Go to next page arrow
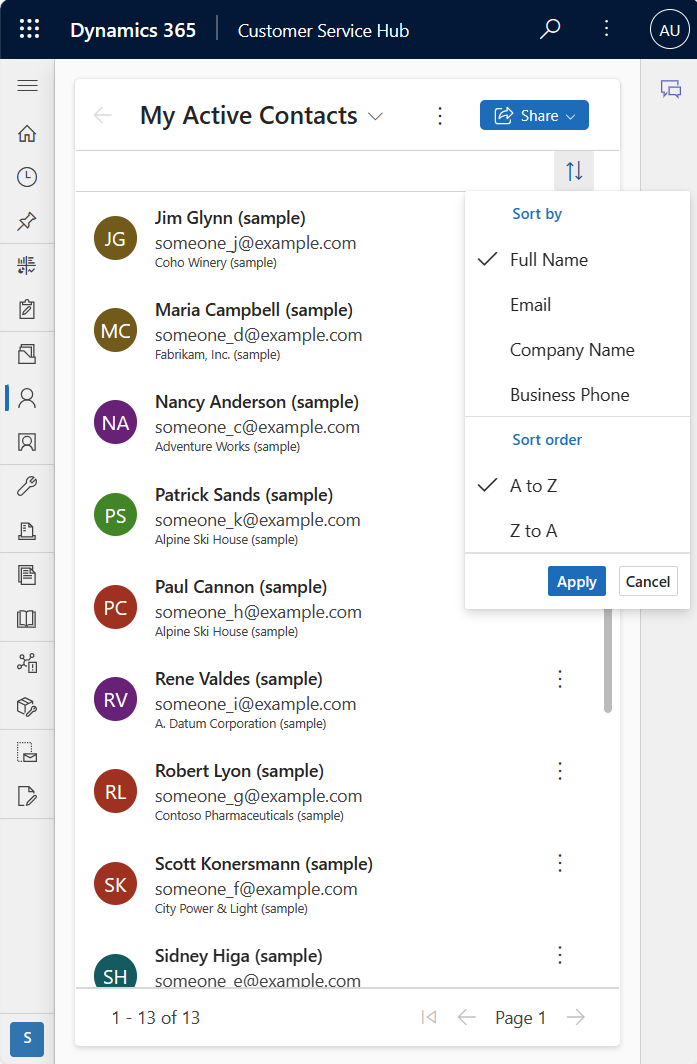Screen dimensions: 697x1064 [576, 1017]
